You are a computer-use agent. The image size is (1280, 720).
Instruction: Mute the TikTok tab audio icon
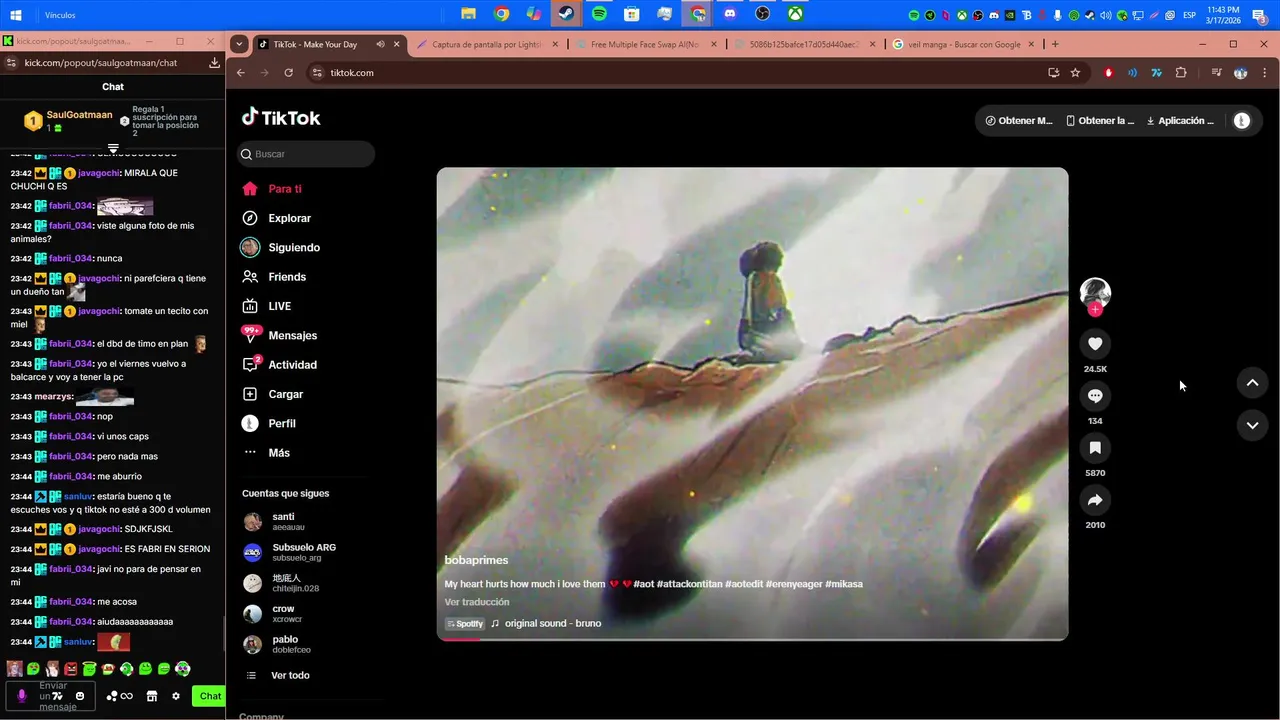pyautogui.click(x=381, y=44)
